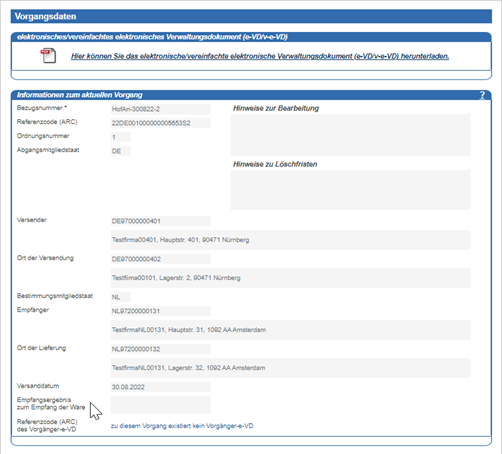Click the 'Referenzcode (ARC)' label near Bezugsnummer
Image resolution: width=502 pixels, height=454 pixels.
tap(47, 122)
